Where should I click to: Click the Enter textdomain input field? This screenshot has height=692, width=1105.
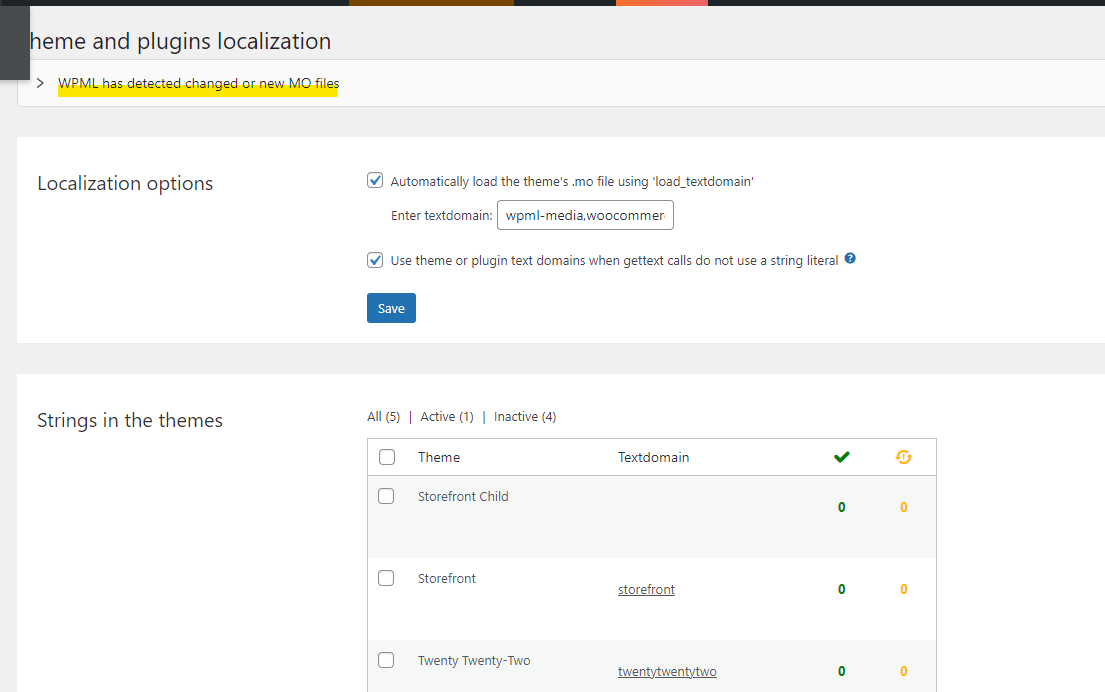click(x=585, y=215)
